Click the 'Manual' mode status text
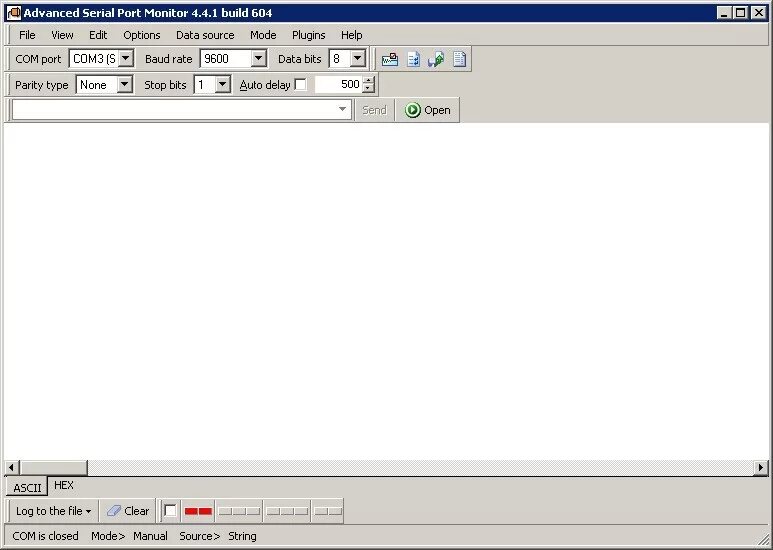This screenshot has width=773, height=550. (x=150, y=536)
